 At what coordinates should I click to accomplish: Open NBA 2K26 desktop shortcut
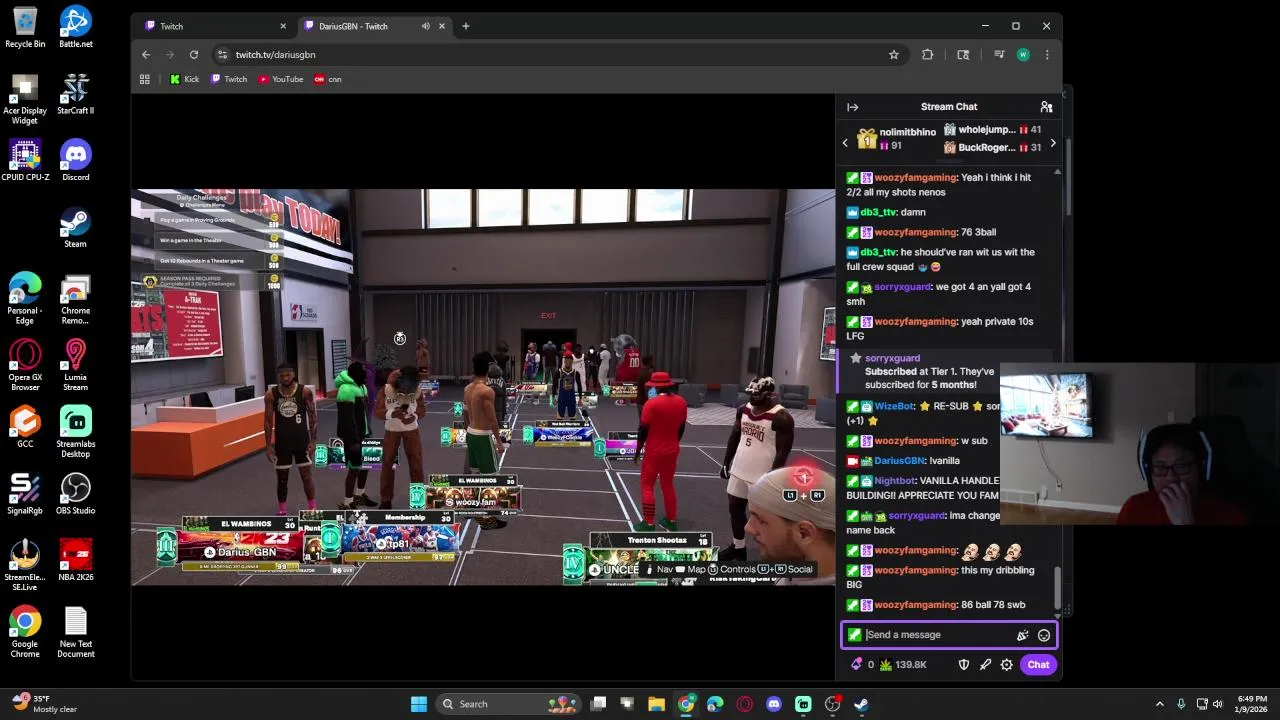[x=76, y=560]
